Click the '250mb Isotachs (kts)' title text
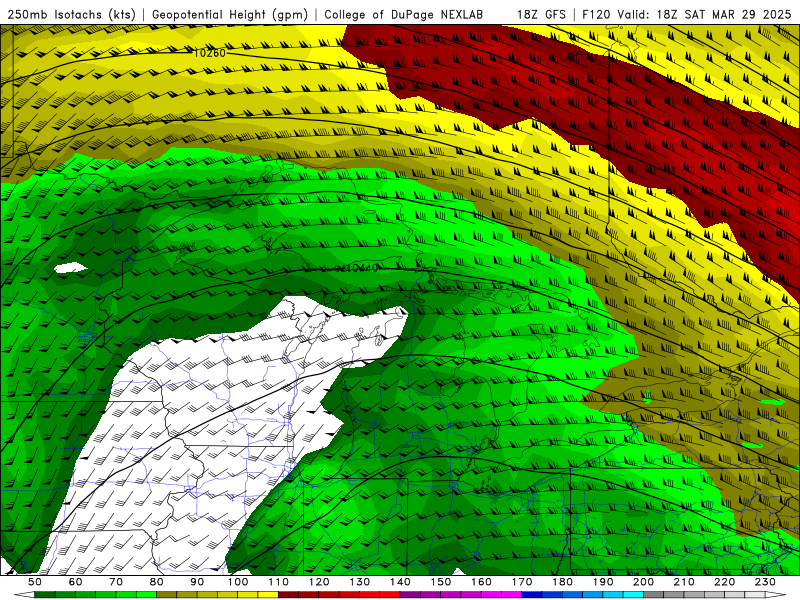 click(x=72, y=15)
